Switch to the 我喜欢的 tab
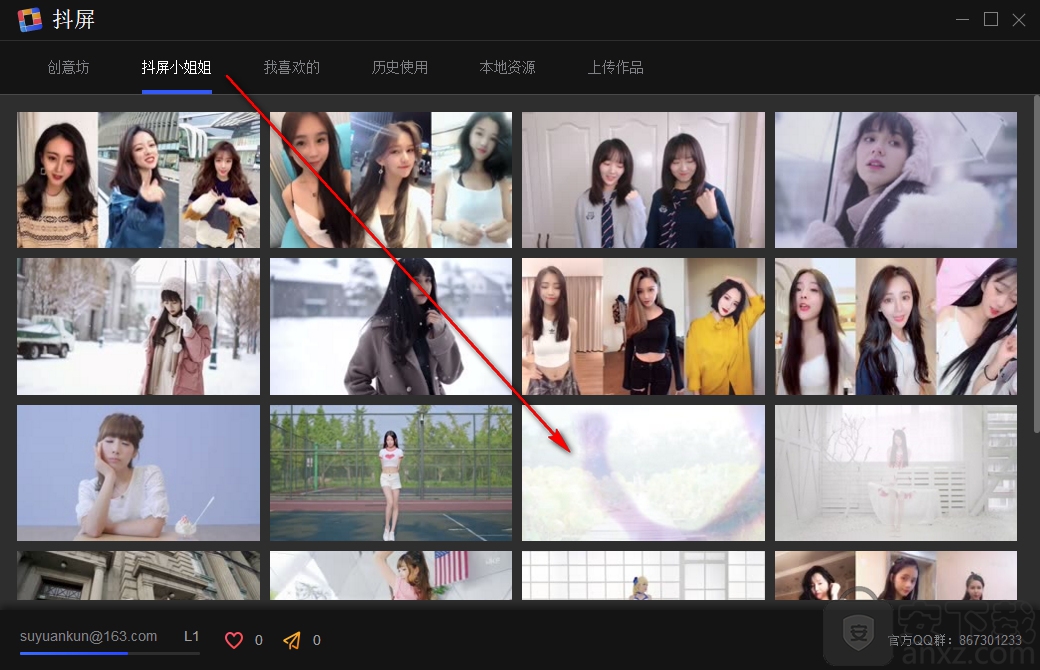Screen dimensions: 1040x670 [292, 67]
